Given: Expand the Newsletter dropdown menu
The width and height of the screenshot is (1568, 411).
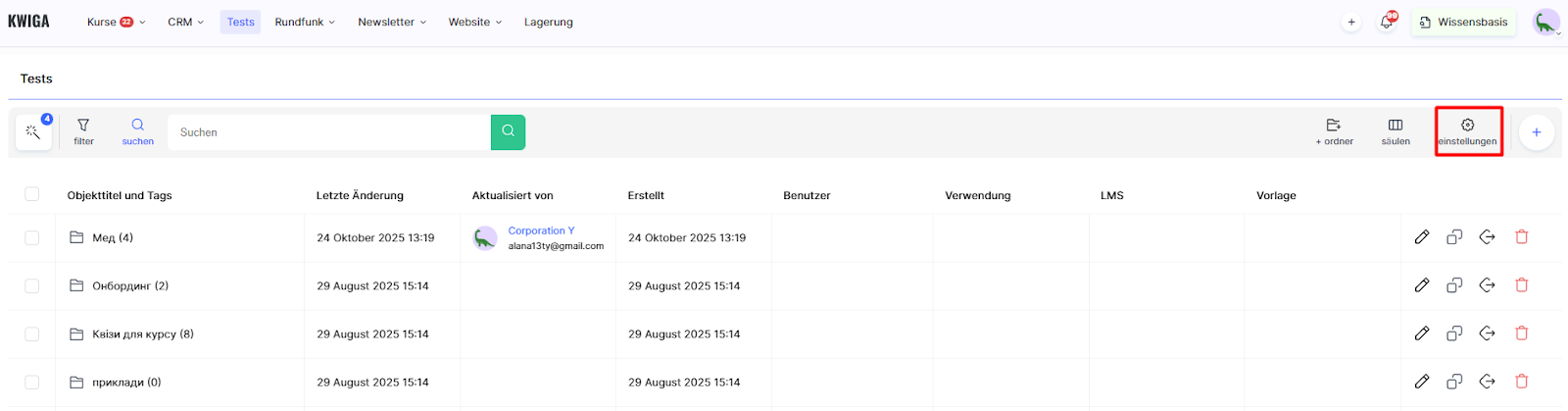Looking at the screenshot, I should [x=391, y=22].
